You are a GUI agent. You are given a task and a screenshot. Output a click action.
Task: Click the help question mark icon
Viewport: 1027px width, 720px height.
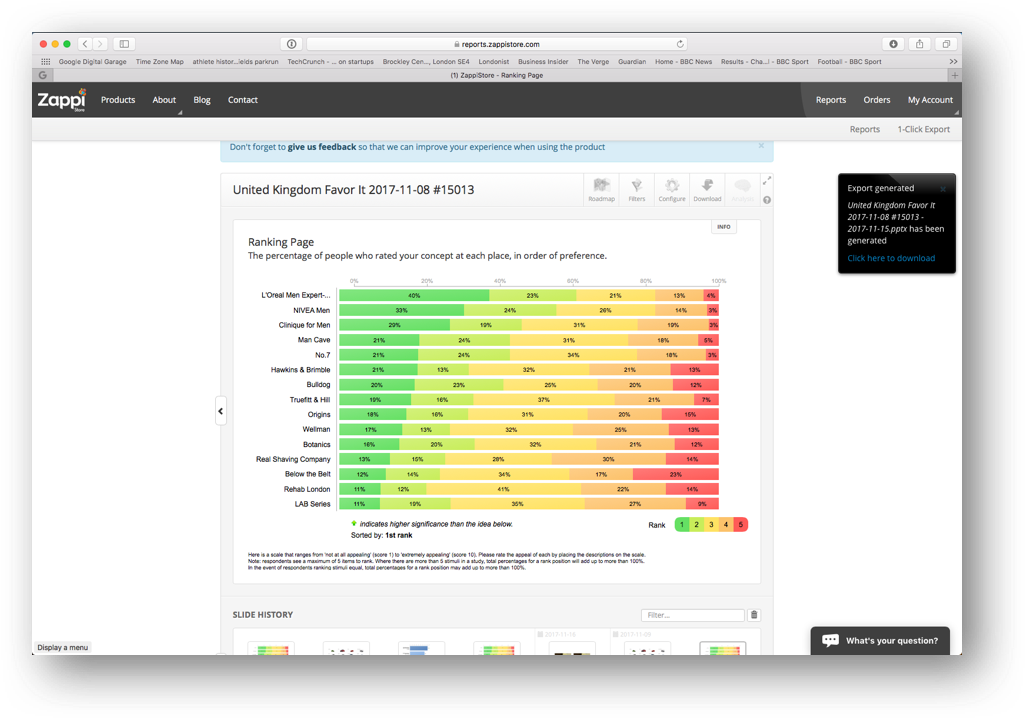click(x=767, y=200)
